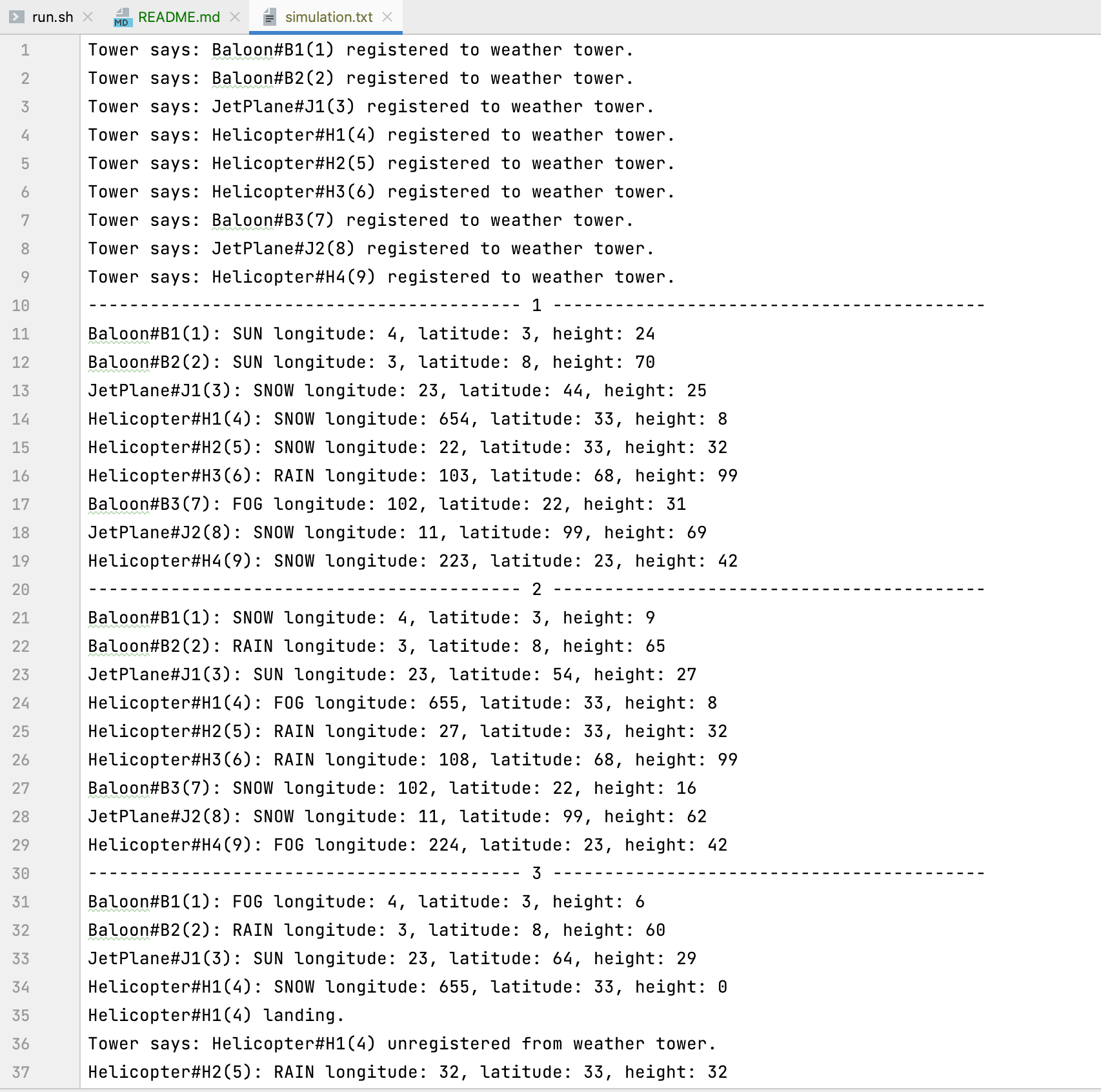
Task: Click line 'Baloon#B1(1): FOG ... height: 6'
Action: click(367, 902)
